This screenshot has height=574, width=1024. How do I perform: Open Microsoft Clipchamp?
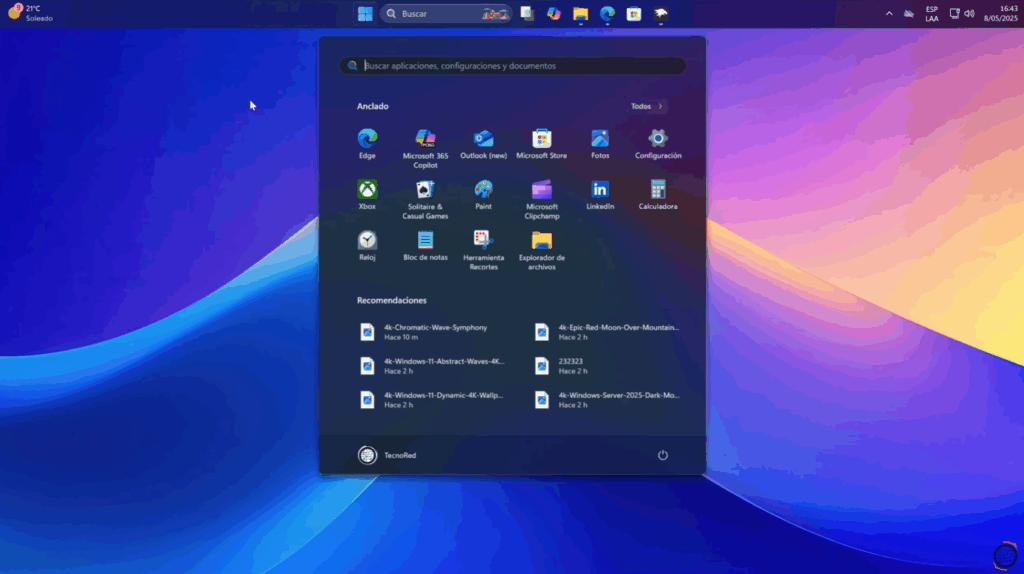pos(541,199)
